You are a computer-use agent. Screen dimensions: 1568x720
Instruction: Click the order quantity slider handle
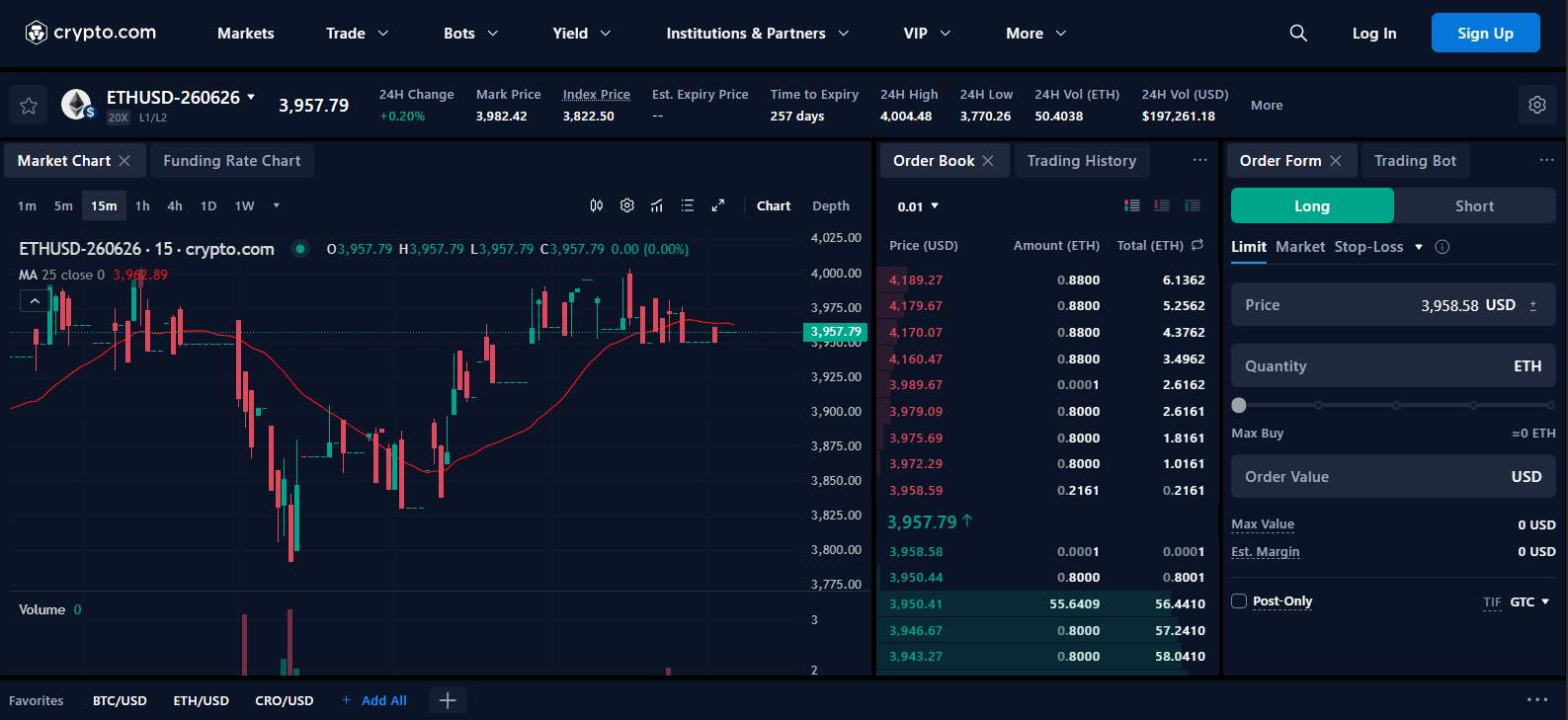point(1239,405)
